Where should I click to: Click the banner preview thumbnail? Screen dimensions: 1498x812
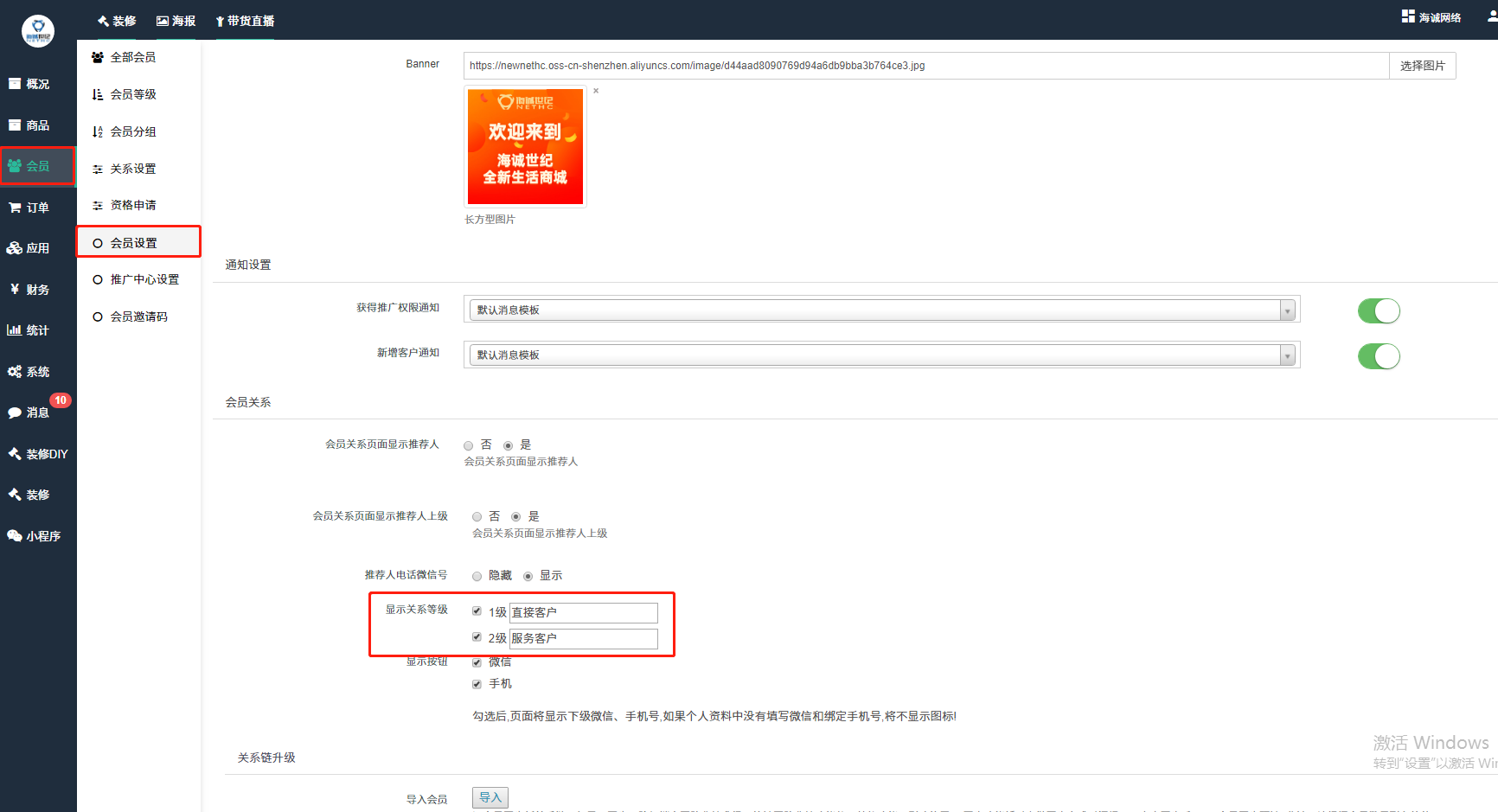click(526, 146)
